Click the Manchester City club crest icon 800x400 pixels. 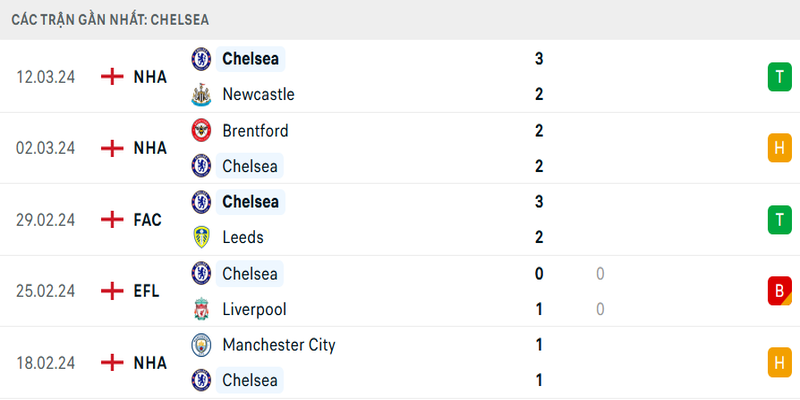201,345
